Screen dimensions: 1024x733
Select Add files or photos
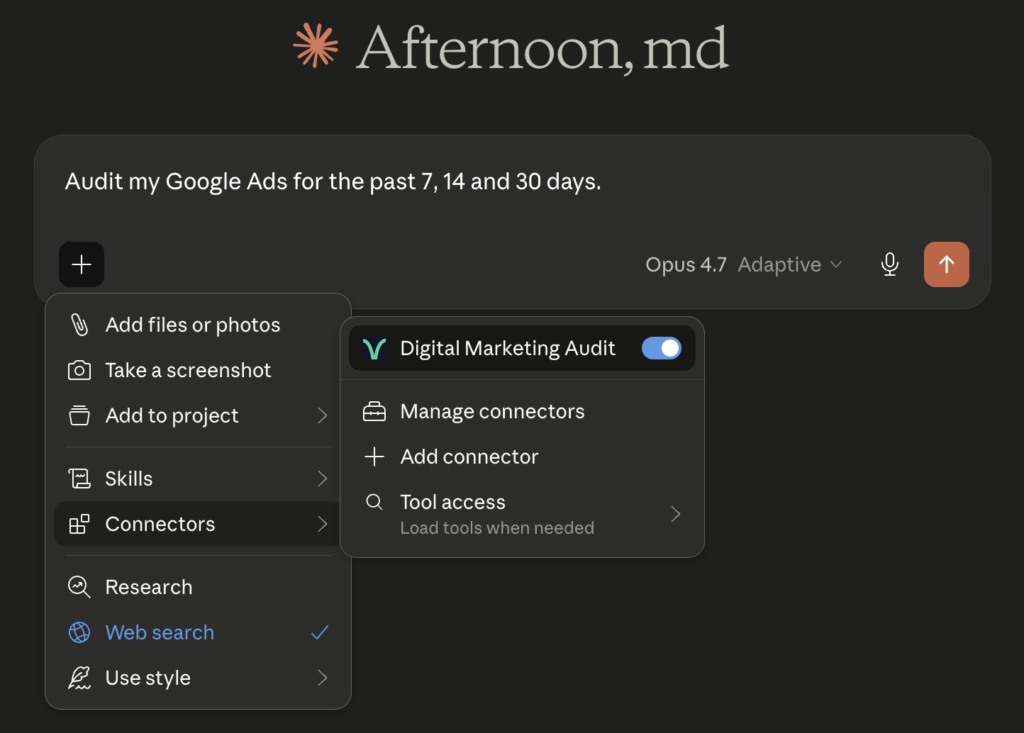point(198,325)
